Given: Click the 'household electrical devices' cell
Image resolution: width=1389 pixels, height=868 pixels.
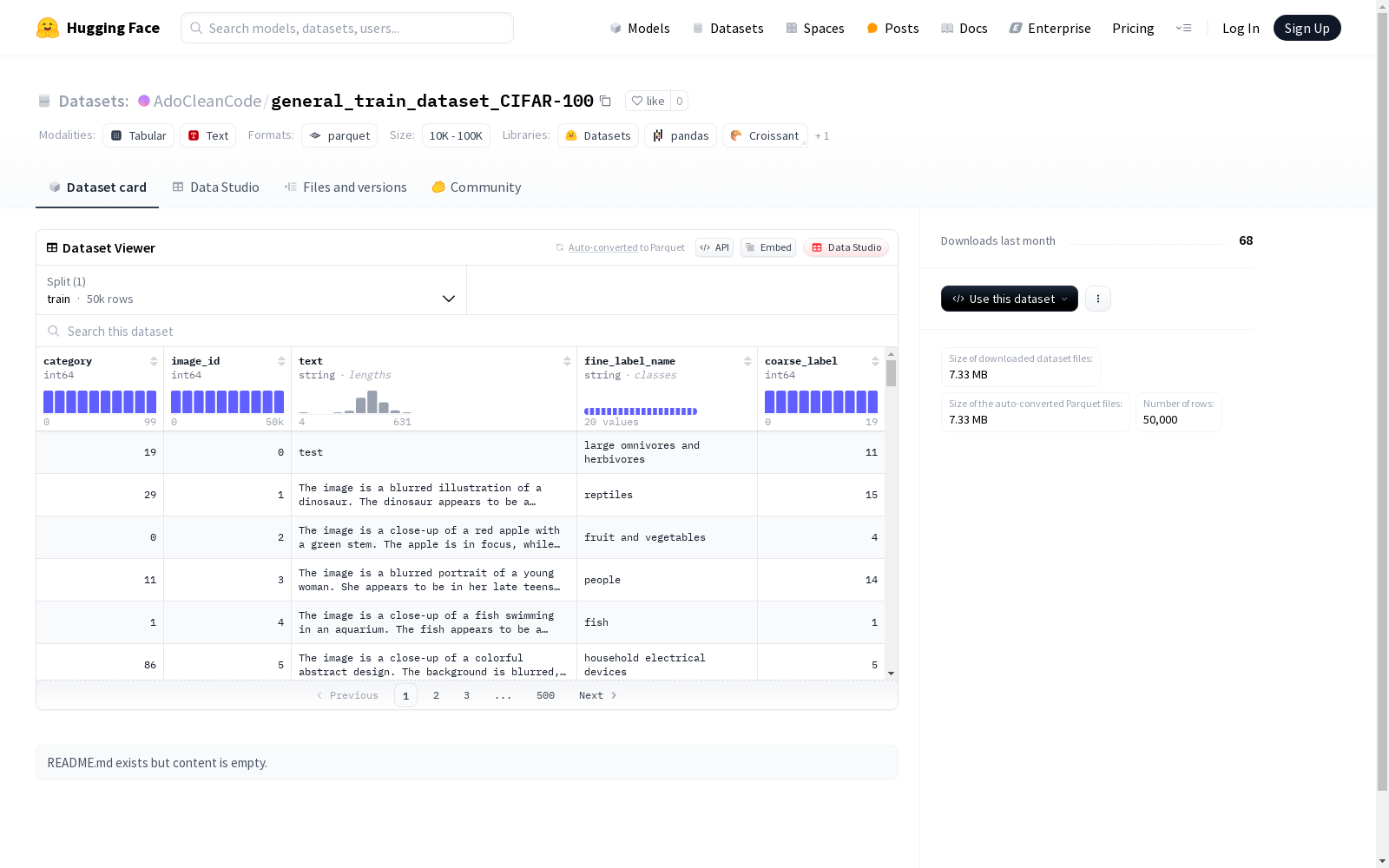Looking at the screenshot, I should tap(667, 663).
